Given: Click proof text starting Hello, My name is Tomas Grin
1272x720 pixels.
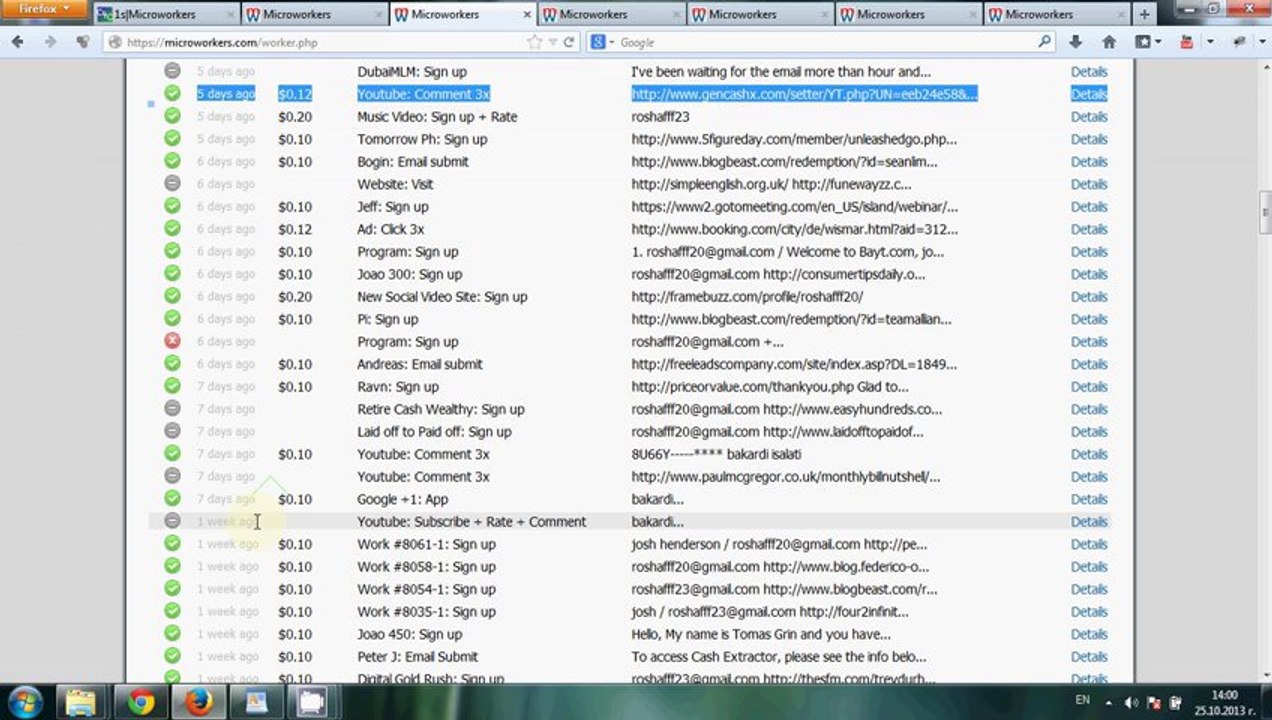Looking at the screenshot, I should click(x=761, y=634).
